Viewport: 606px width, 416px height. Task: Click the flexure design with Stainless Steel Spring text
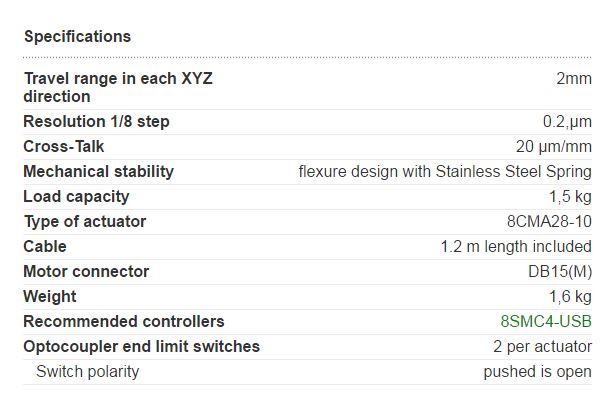445,172
